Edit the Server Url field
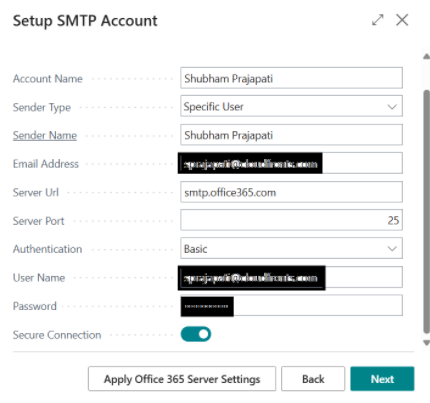The height and width of the screenshot is (403, 430). coord(291,192)
